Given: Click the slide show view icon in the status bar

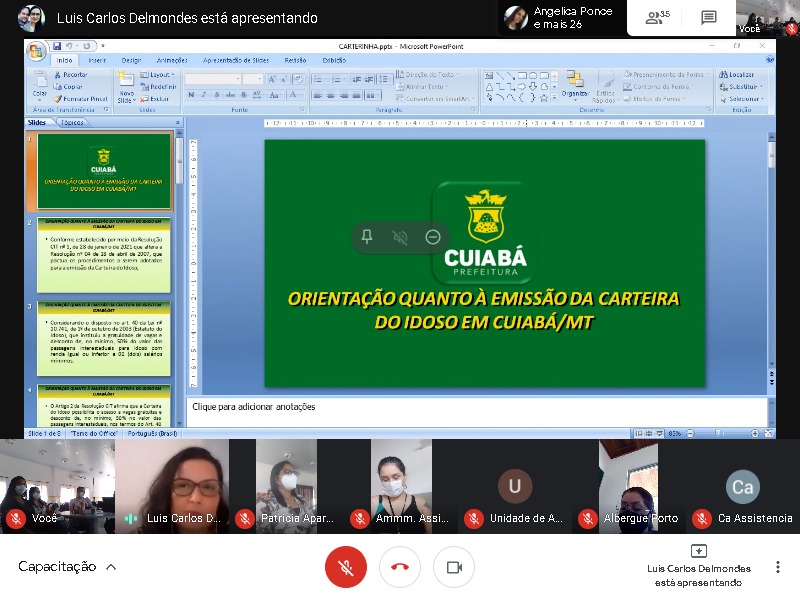Looking at the screenshot, I should coord(659,433).
